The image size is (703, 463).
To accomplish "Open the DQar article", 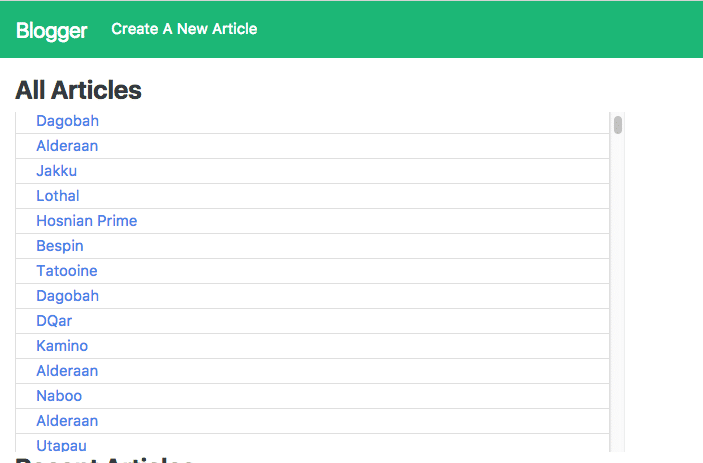I will click(54, 321).
